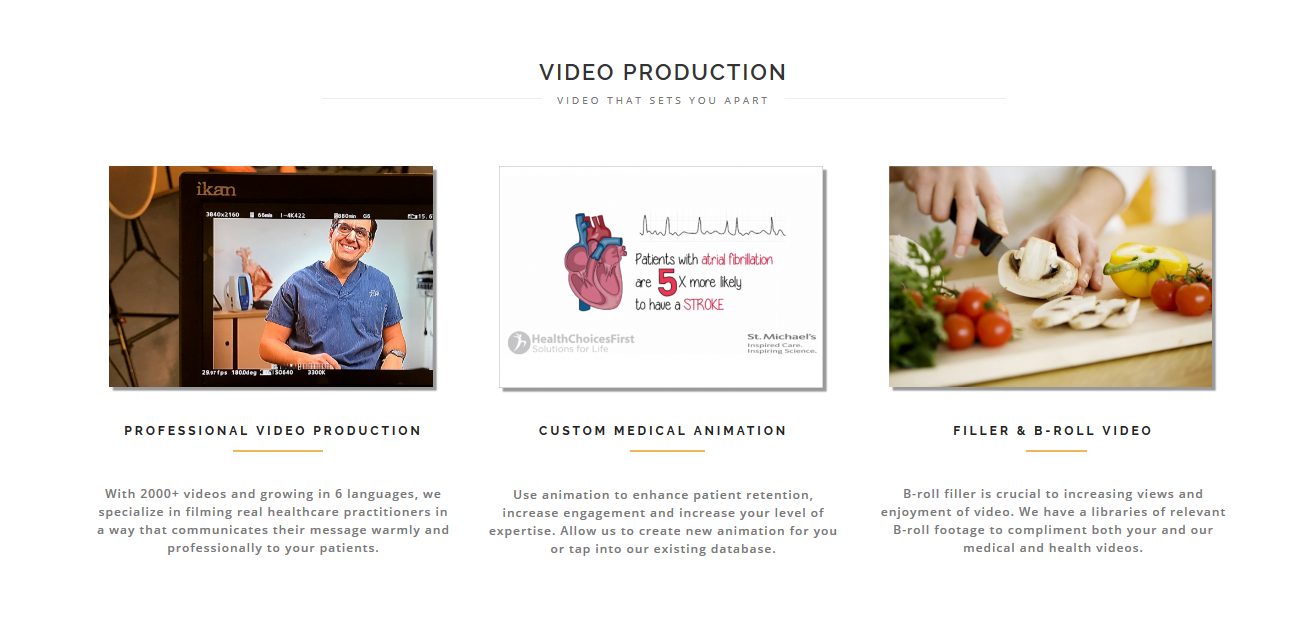This screenshot has width=1304, height=625.
Task: Open the atrial fibrillation animation thumbnail
Action: click(x=661, y=277)
